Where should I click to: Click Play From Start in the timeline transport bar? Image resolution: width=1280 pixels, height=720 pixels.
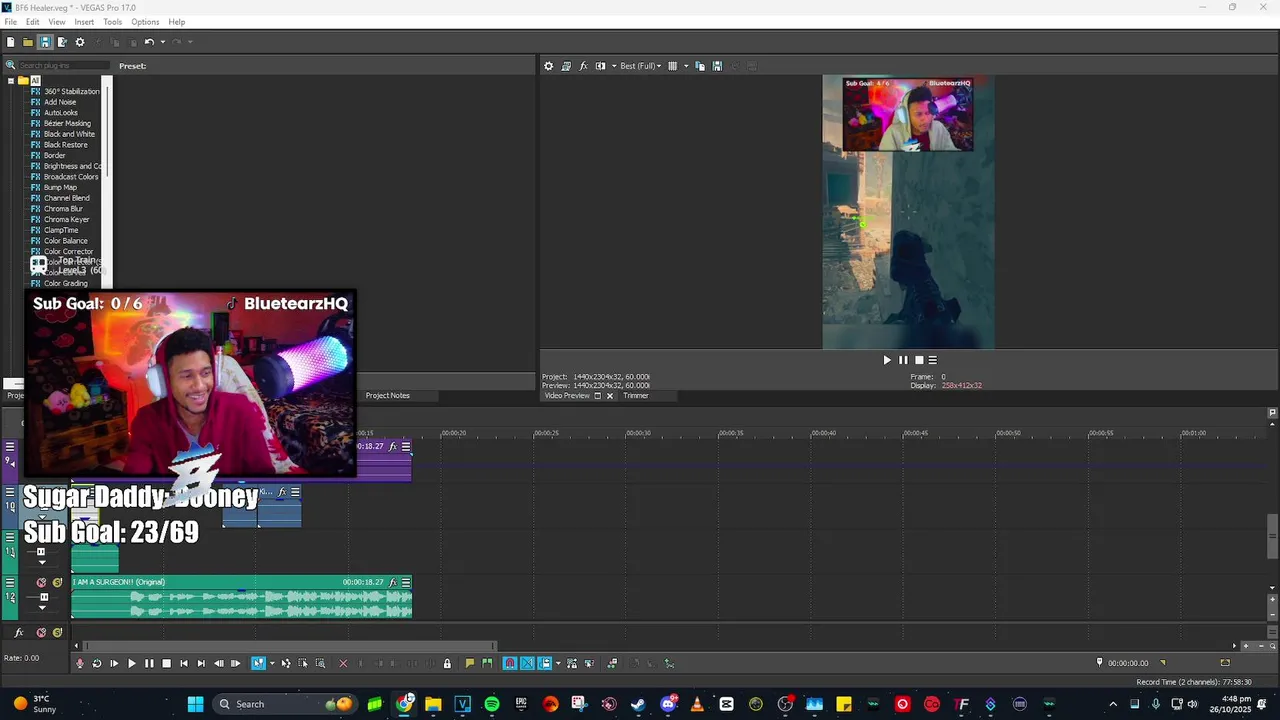coord(114,663)
